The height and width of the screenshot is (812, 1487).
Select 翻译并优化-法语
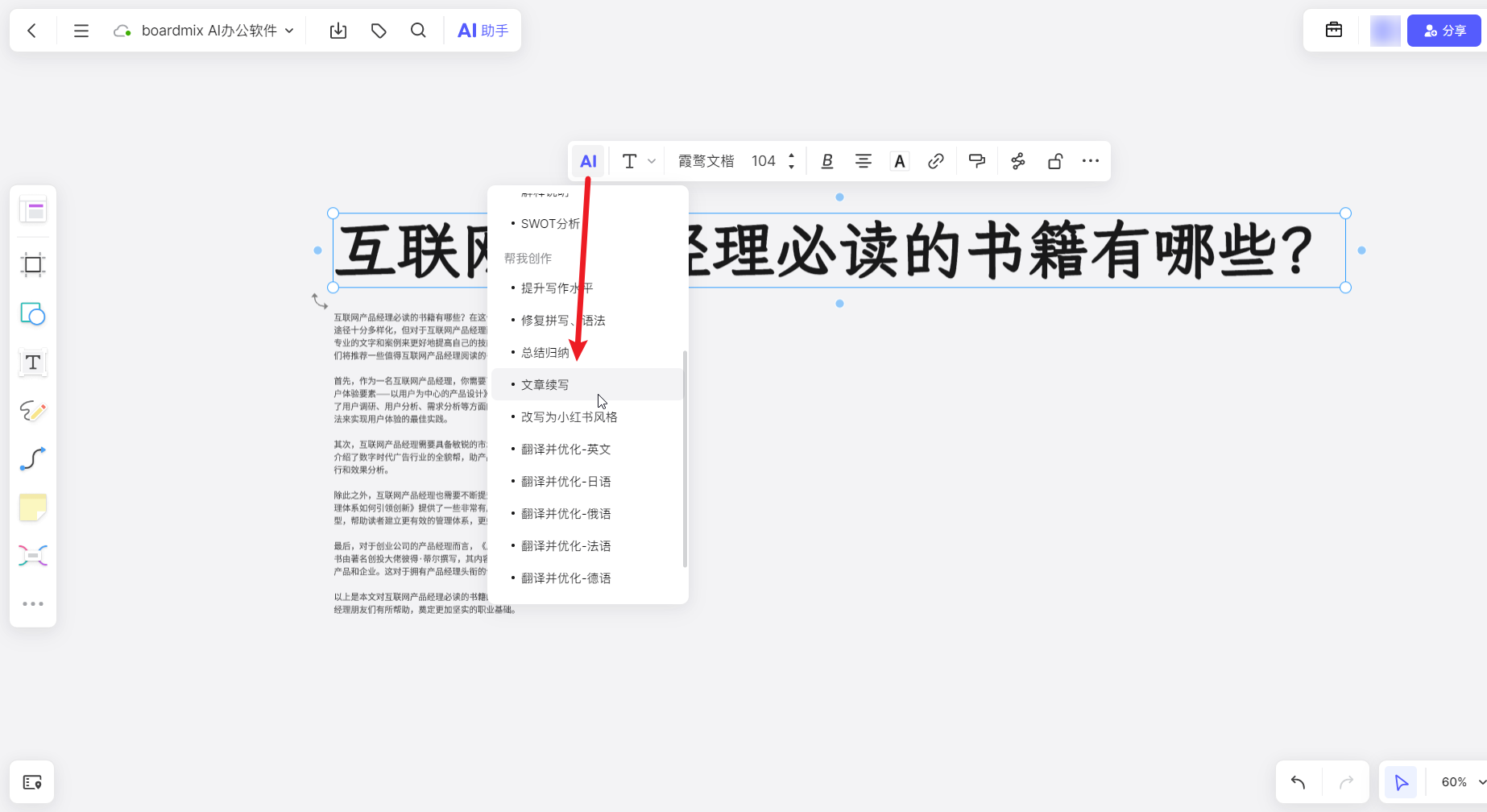point(588,545)
